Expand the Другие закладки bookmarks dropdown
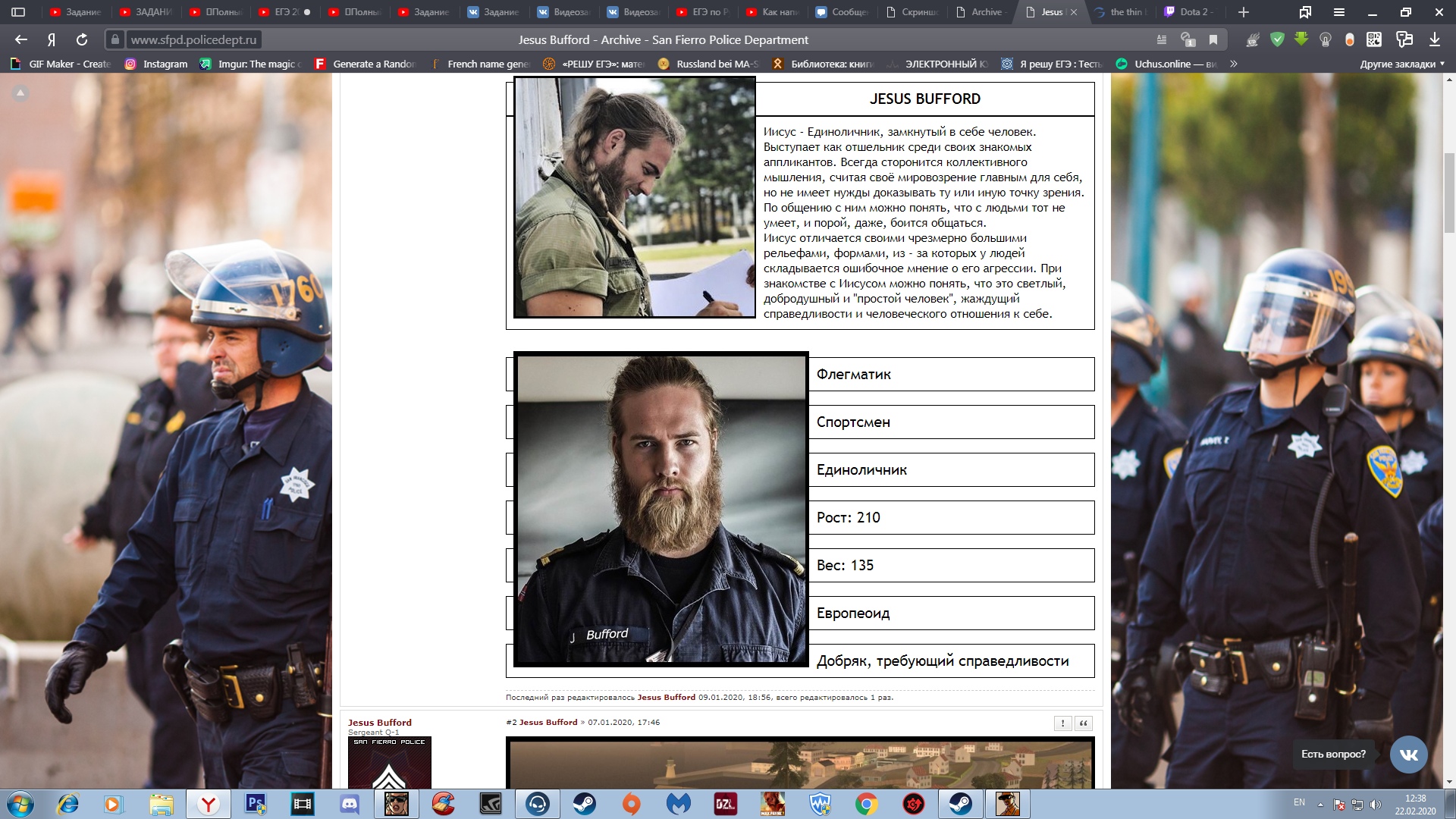The image size is (1456, 819). 1402,64
